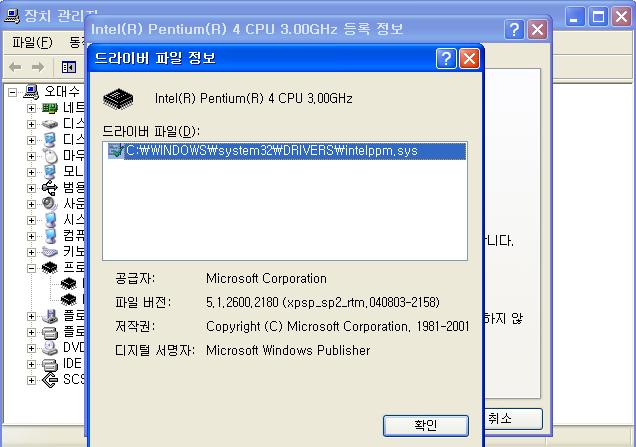Click the gray disk drive icon in tree
The width and height of the screenshot is (636, 447).
pyautogui.click(x=50, y=124)
